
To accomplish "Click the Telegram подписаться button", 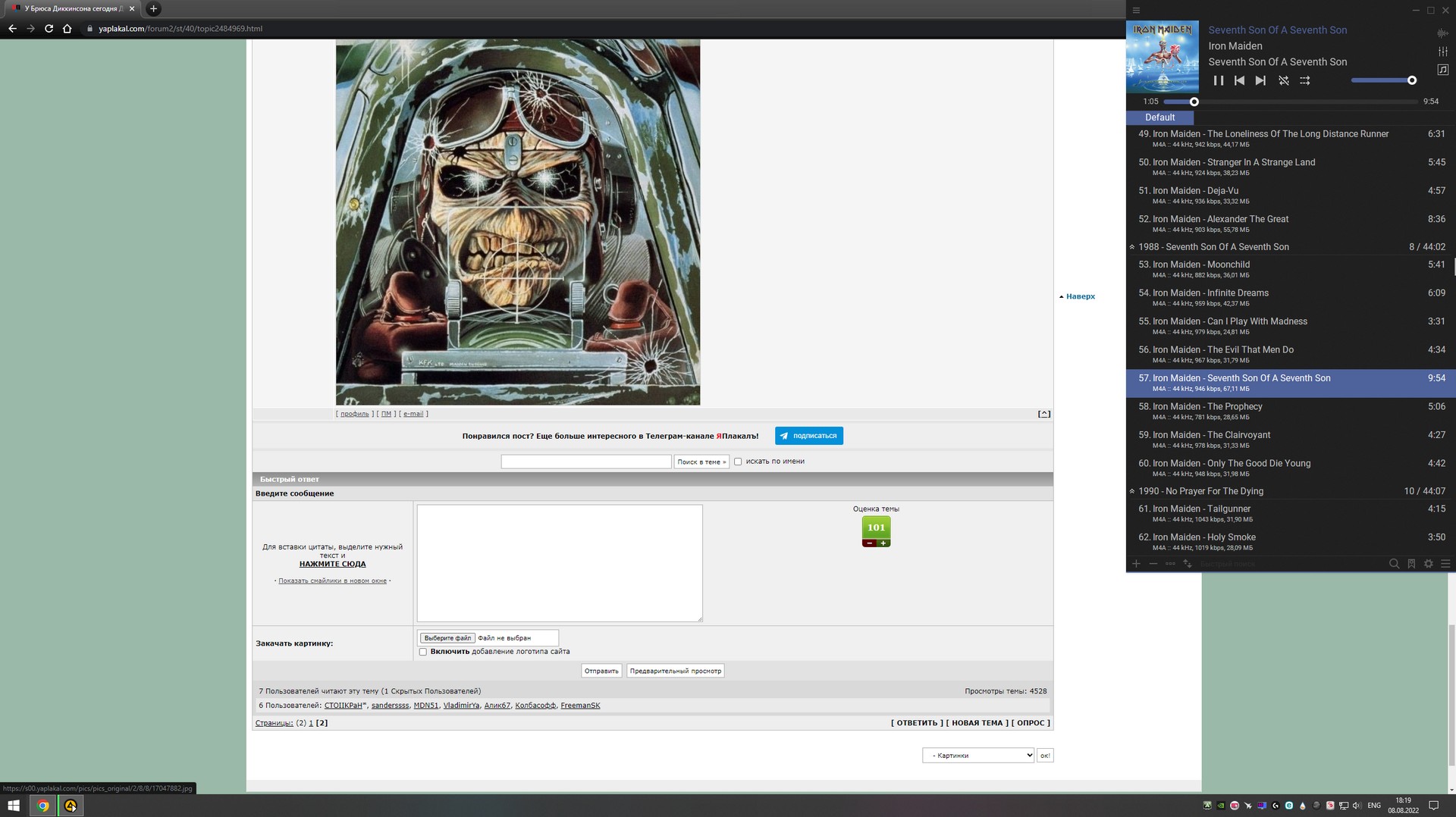I will (x=808, y=436).
